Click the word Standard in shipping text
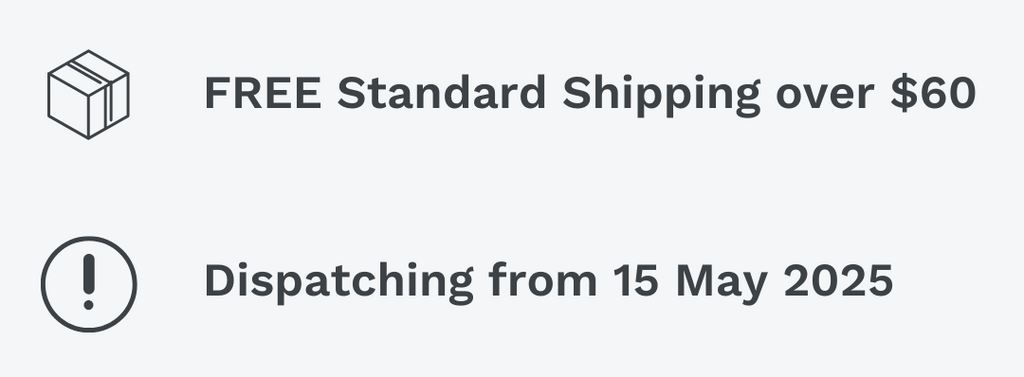 tap(441, 92)
